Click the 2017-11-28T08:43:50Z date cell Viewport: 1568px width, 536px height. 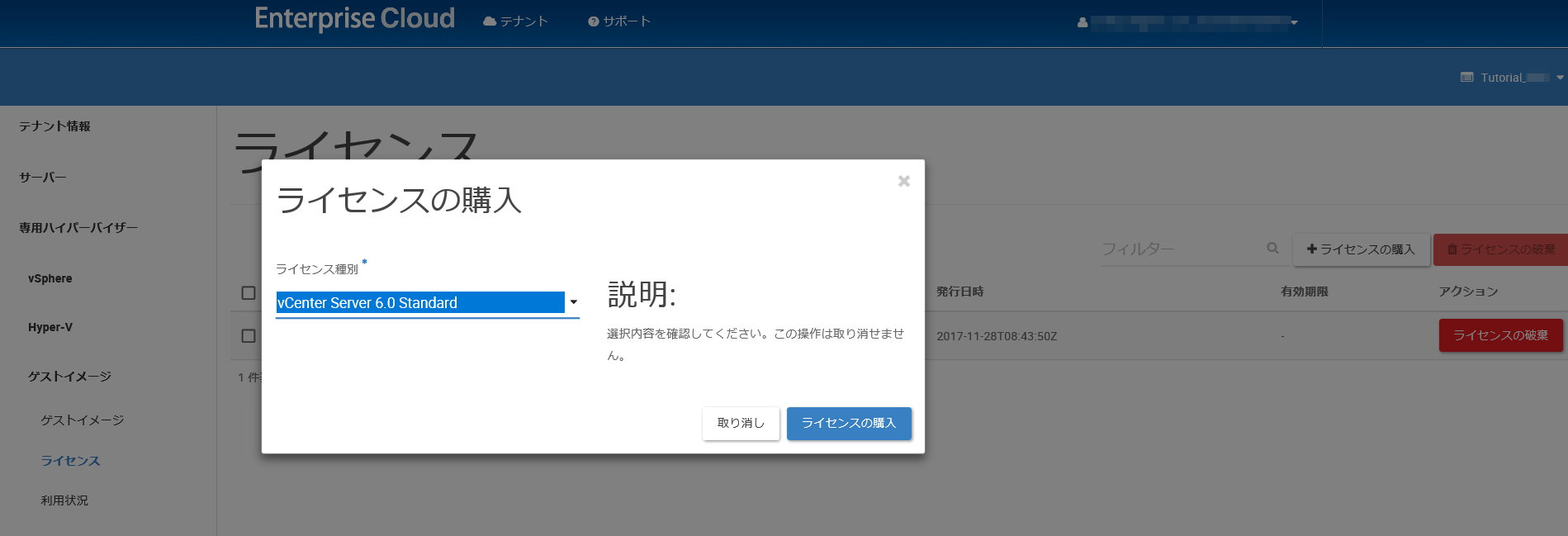(997, 336)
